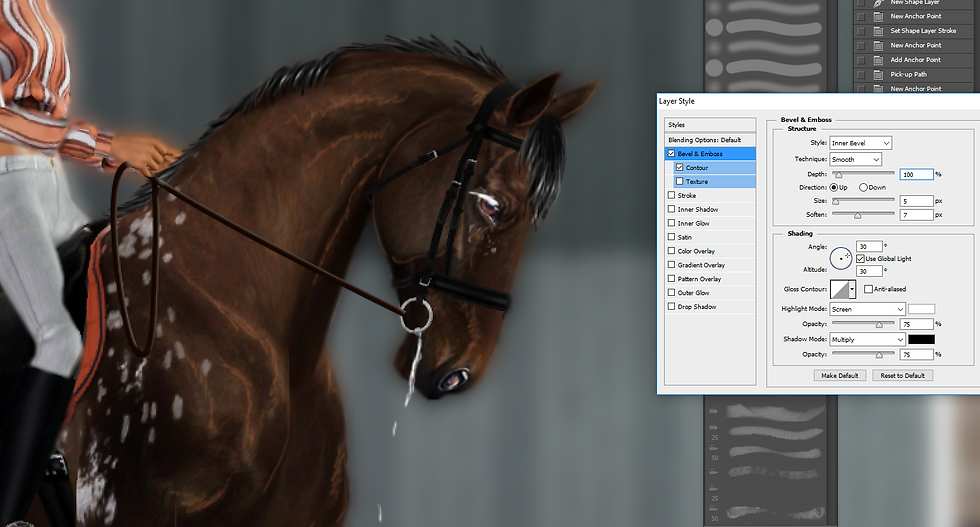Screen dimensions: 980x527
Task: Select the Contour sub-effect row
Action: 714,168
